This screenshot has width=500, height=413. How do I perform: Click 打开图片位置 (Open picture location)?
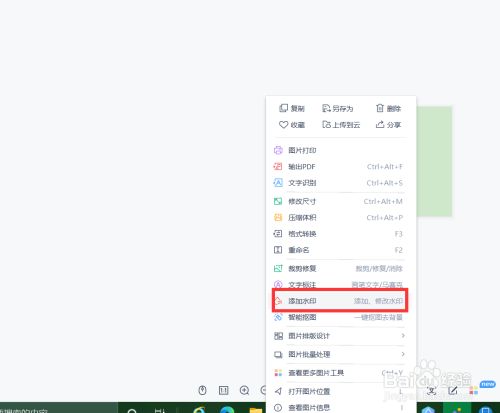point(339,391)
